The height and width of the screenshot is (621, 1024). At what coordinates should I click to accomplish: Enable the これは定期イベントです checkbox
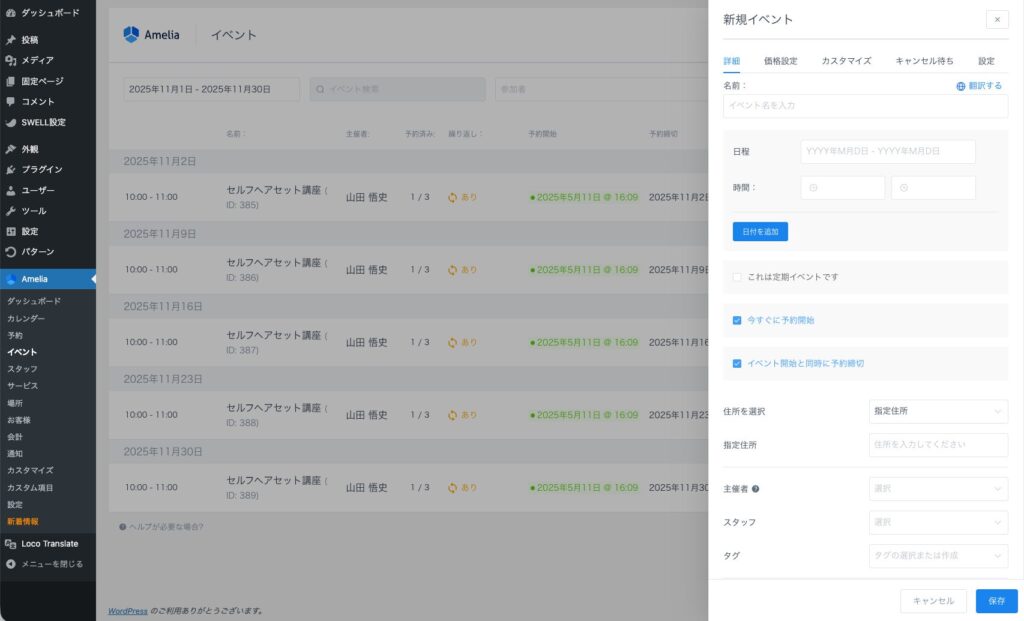(x=737, y=277)
